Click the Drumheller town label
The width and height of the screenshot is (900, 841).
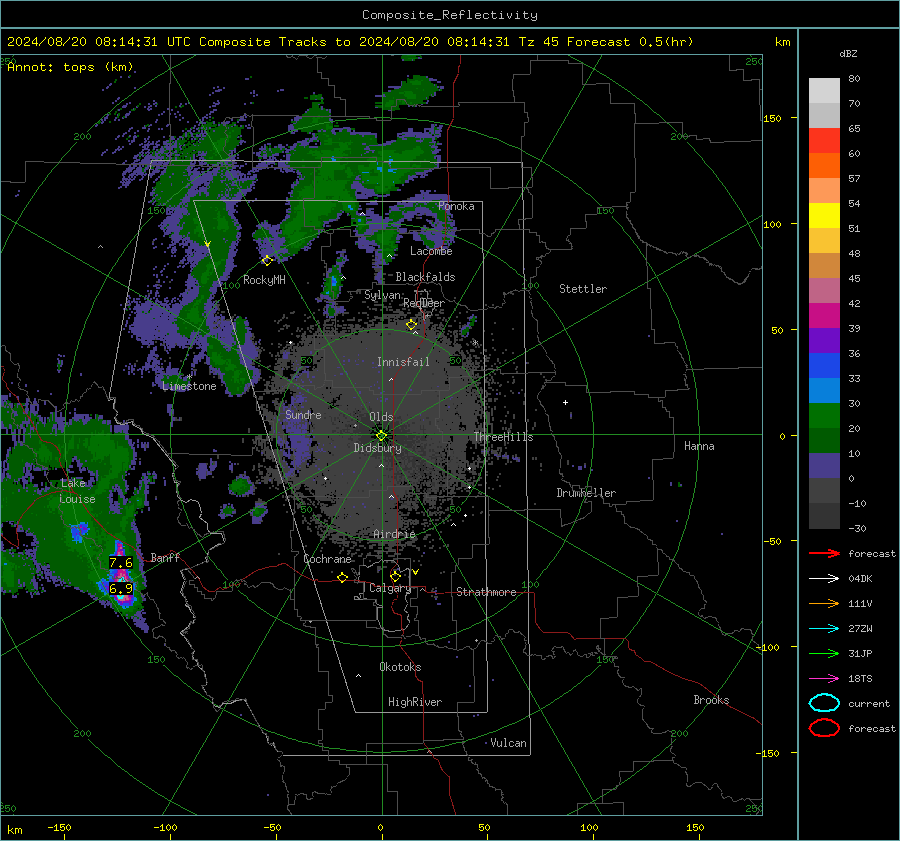pyautogui.click(x=586, y=493)
